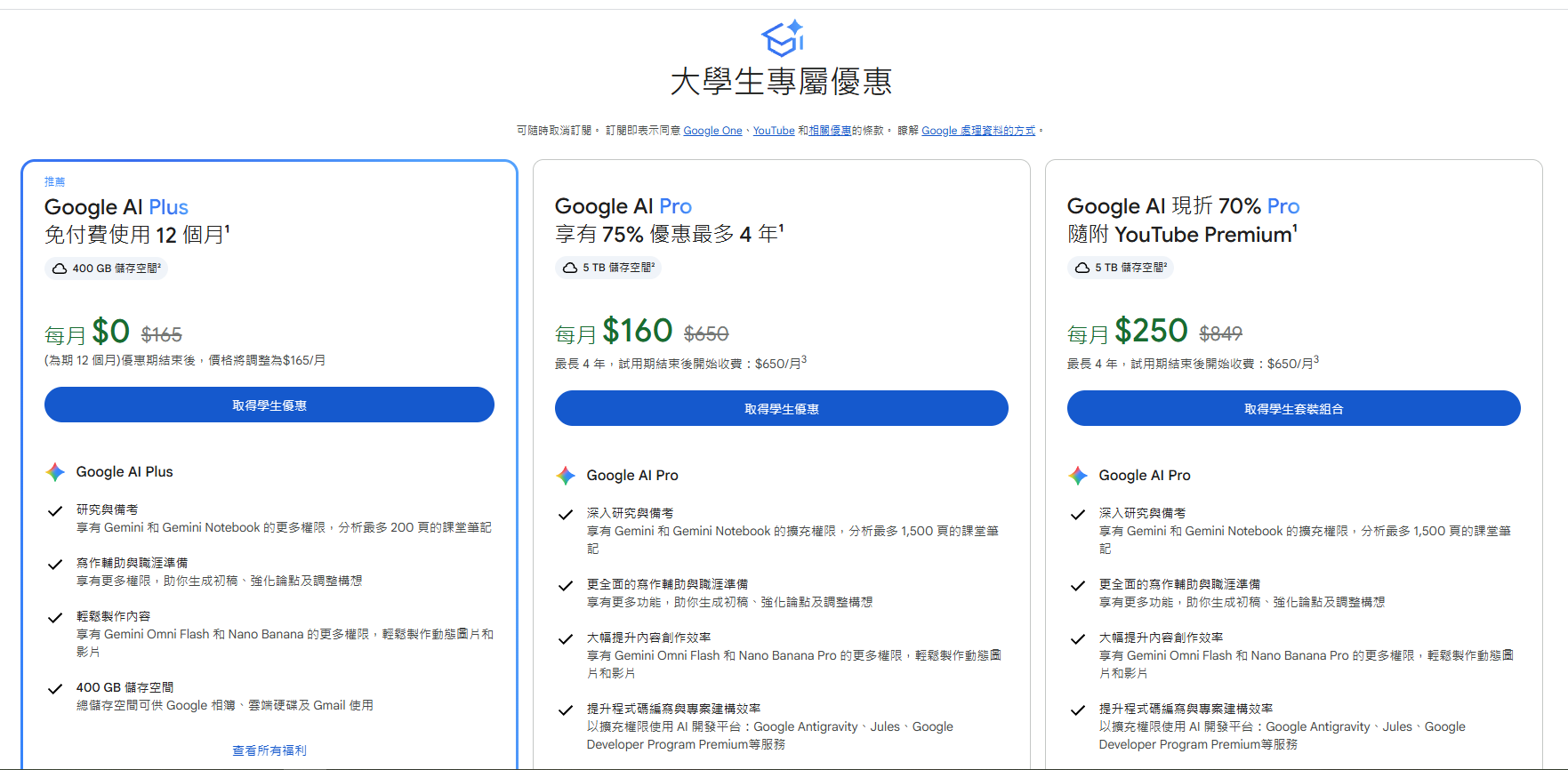1568x770 pixels.
Task: Click checkmark beside 深入研究與備考 in the $160 card
Action: pyautogui.click(x=565, y=515)
